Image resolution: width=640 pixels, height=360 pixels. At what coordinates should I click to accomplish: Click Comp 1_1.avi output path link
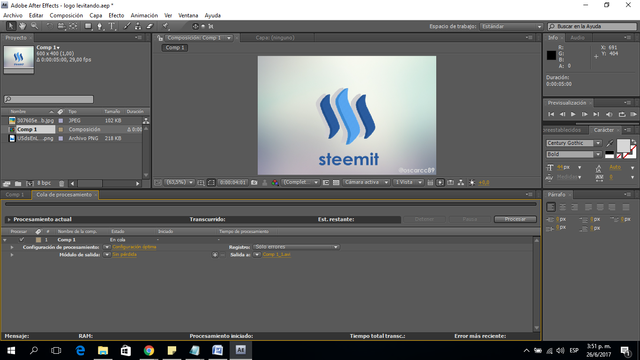coord(276,254)
